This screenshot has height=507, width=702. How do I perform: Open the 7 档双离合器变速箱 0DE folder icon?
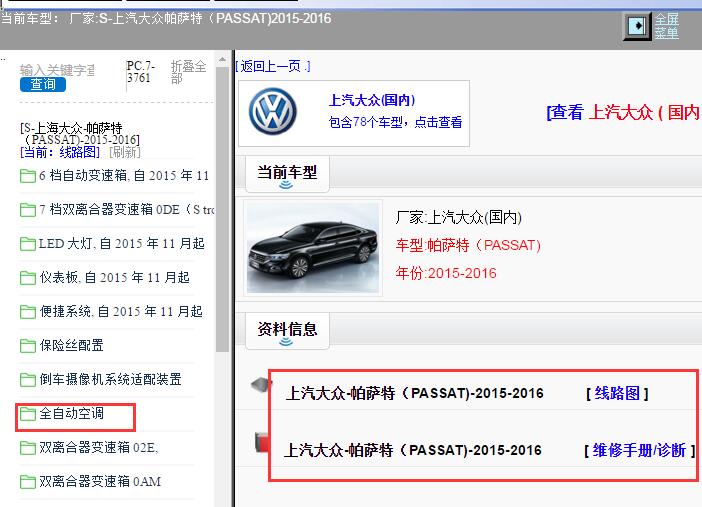[28, 210]
